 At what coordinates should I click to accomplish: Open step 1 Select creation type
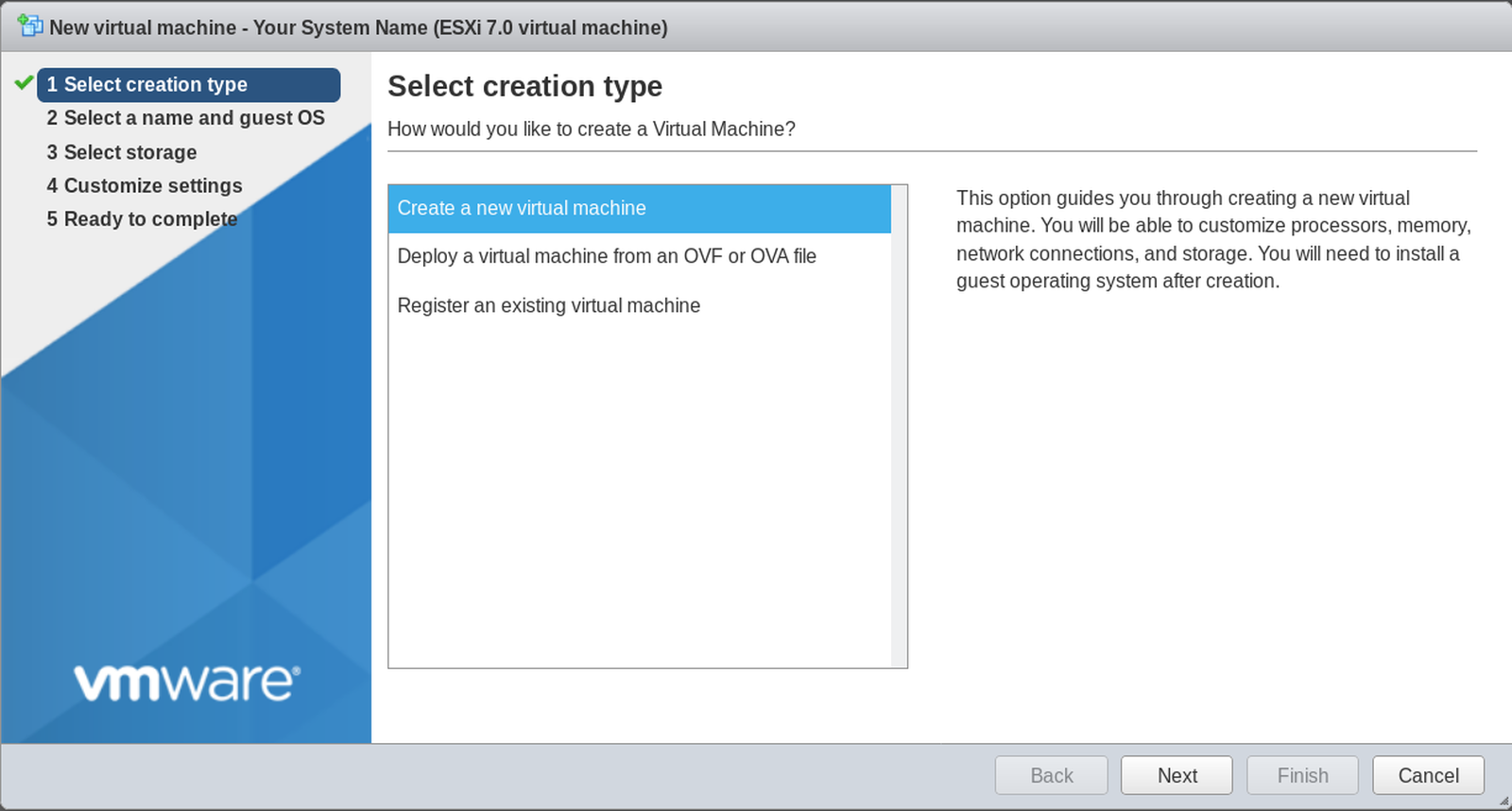pos(188,85)
